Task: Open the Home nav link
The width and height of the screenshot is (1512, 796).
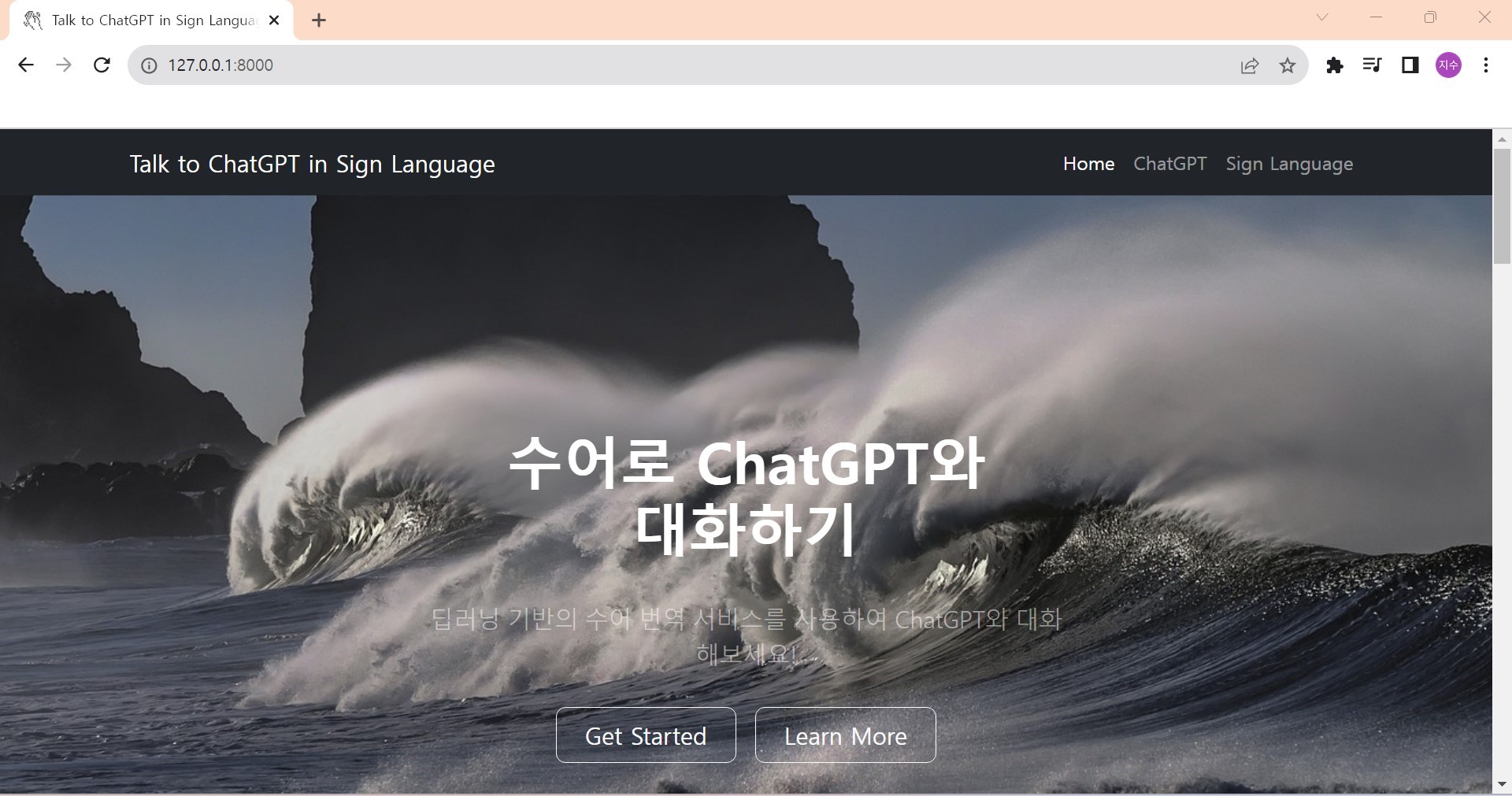Action: 1089,164
